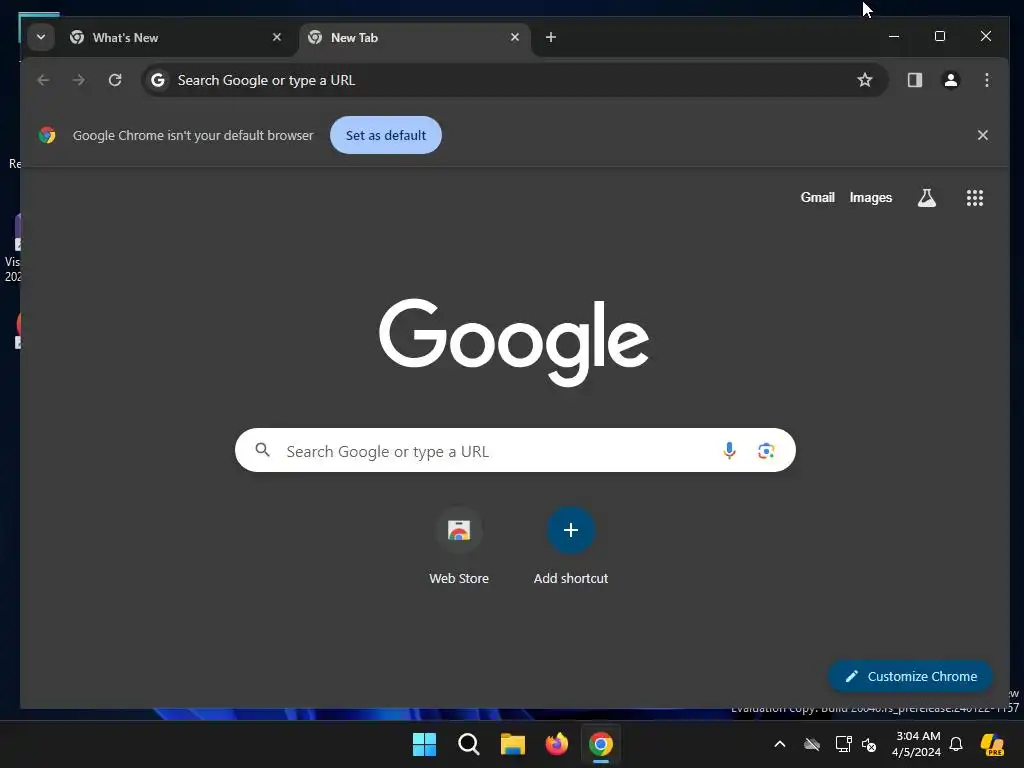Click the address bar URL field
Screen dimensions: 1024x768
514,80
